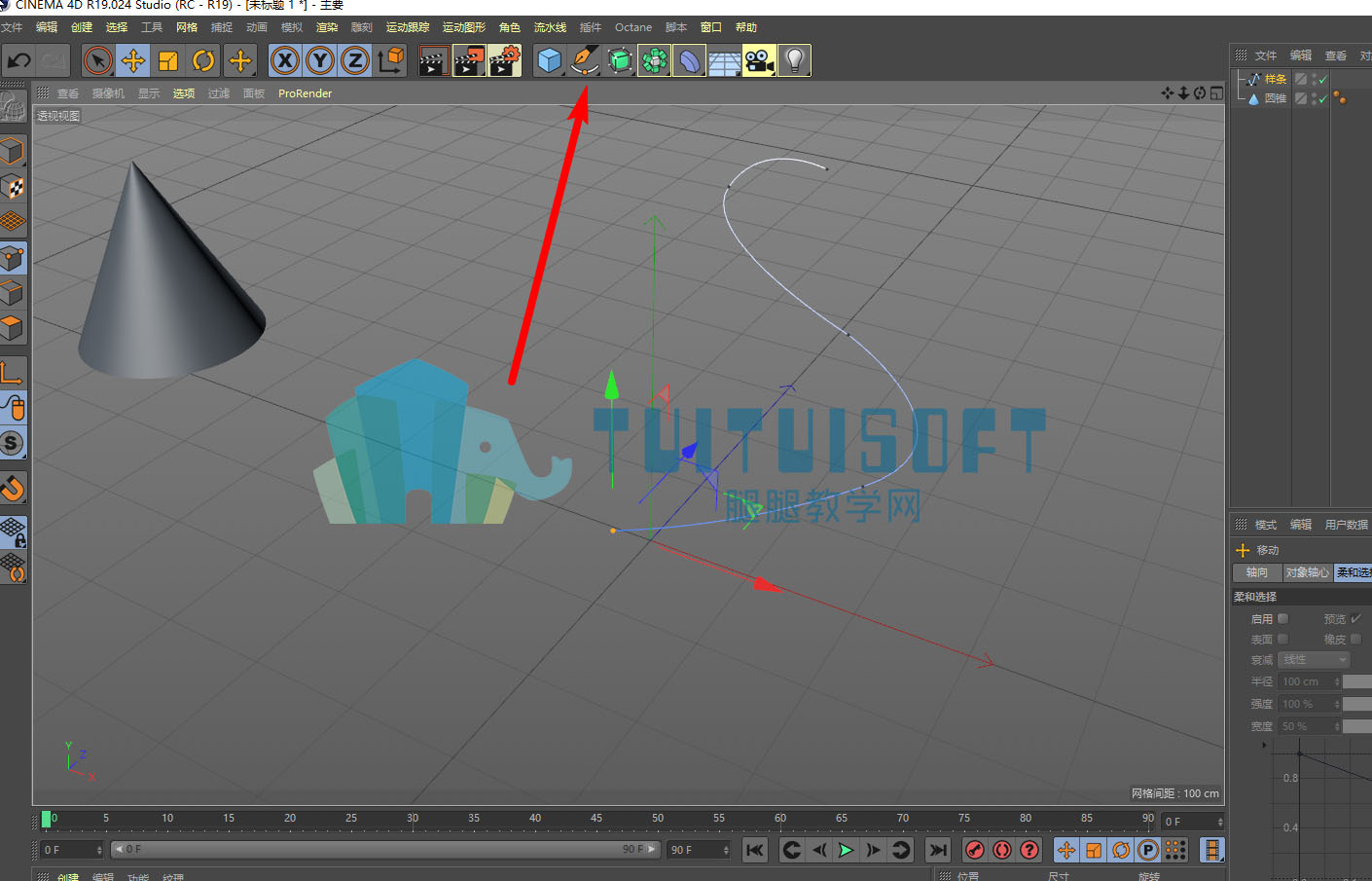
Task: Select the 样条 object in manager
Action: coord(1276,79)
